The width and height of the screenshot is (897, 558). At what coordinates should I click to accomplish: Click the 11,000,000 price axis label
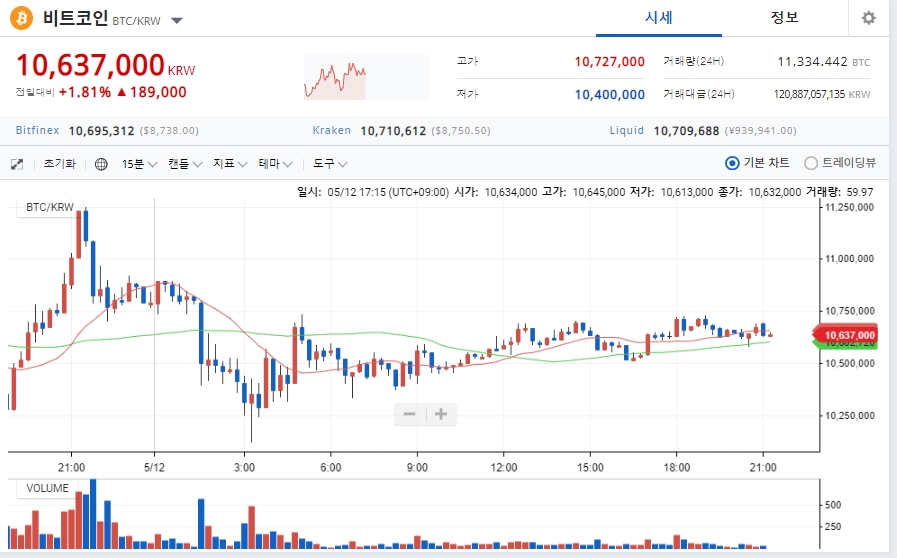pos(850,259)
